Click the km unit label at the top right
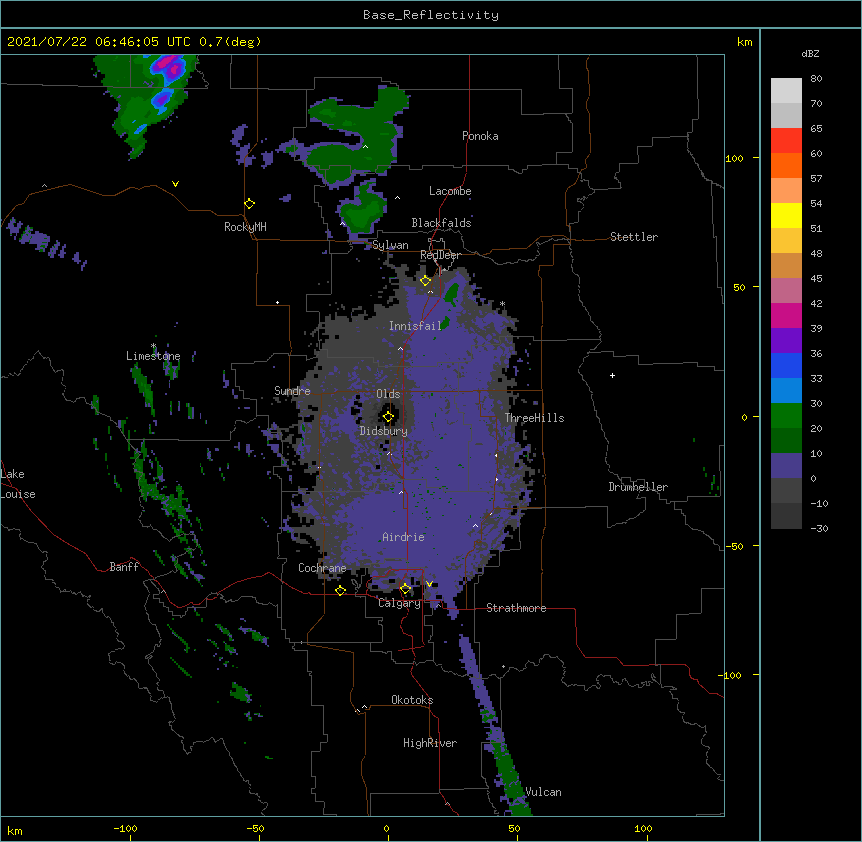The image size is (862, 842). point(744,42)
